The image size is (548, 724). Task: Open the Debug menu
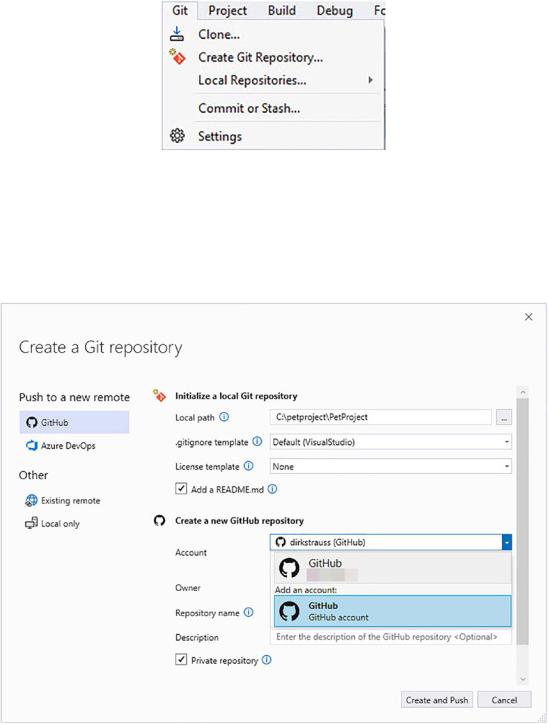coord(334,10)
